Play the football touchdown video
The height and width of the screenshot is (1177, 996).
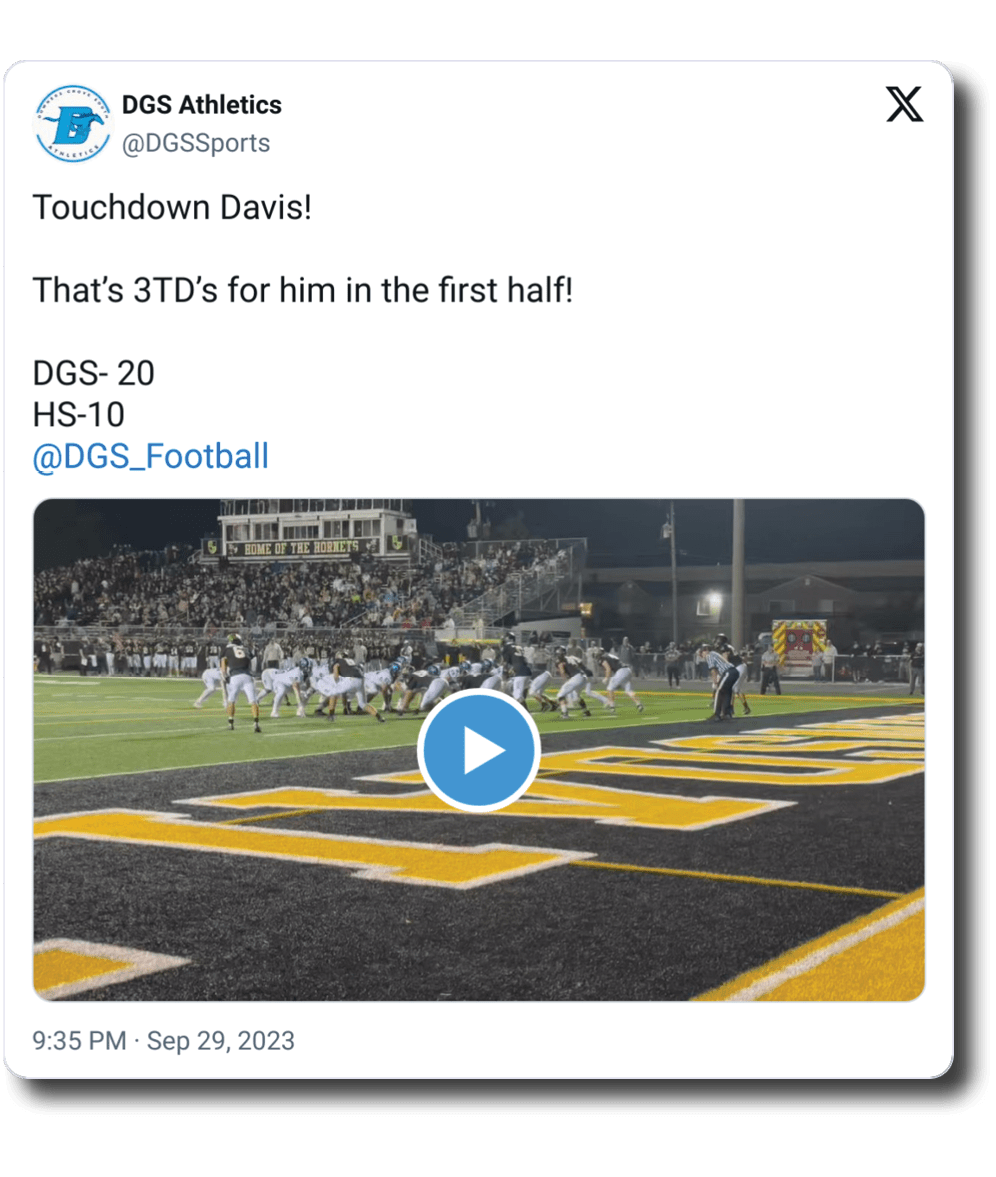click(x=478, y=750)
